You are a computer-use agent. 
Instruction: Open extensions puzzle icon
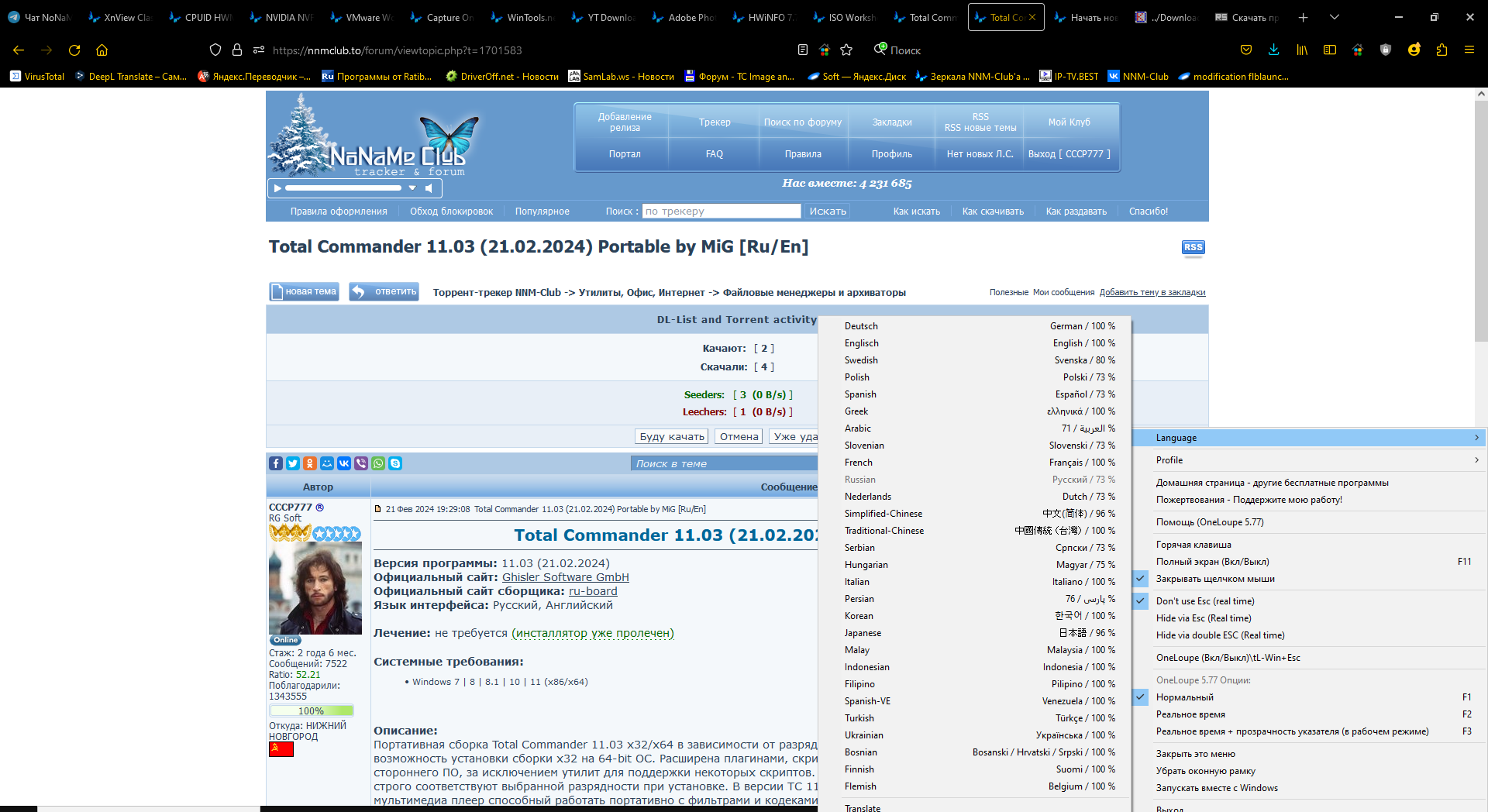pyautogui.click(x=1441, y=50)
